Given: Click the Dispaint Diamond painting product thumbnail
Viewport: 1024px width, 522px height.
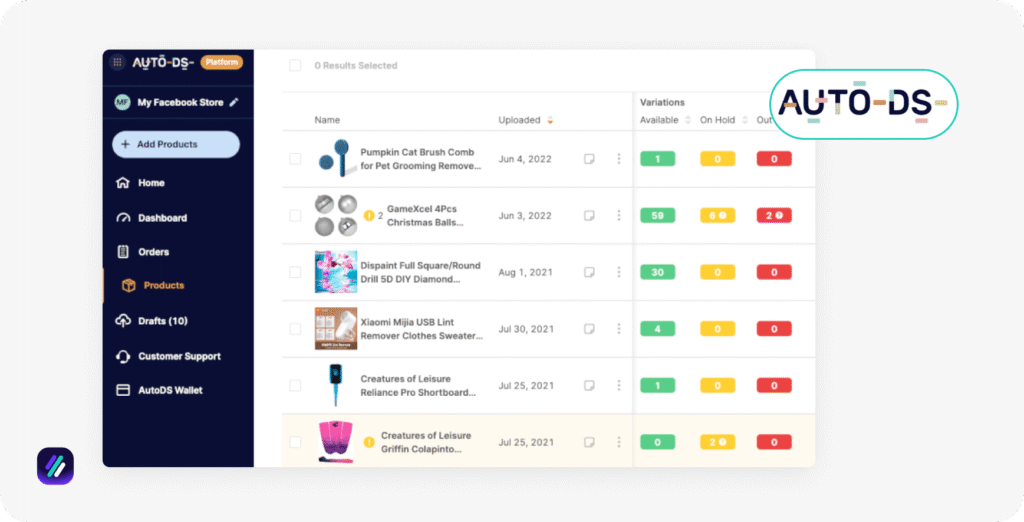Looking at the screenshot, I should pos(335,272).
